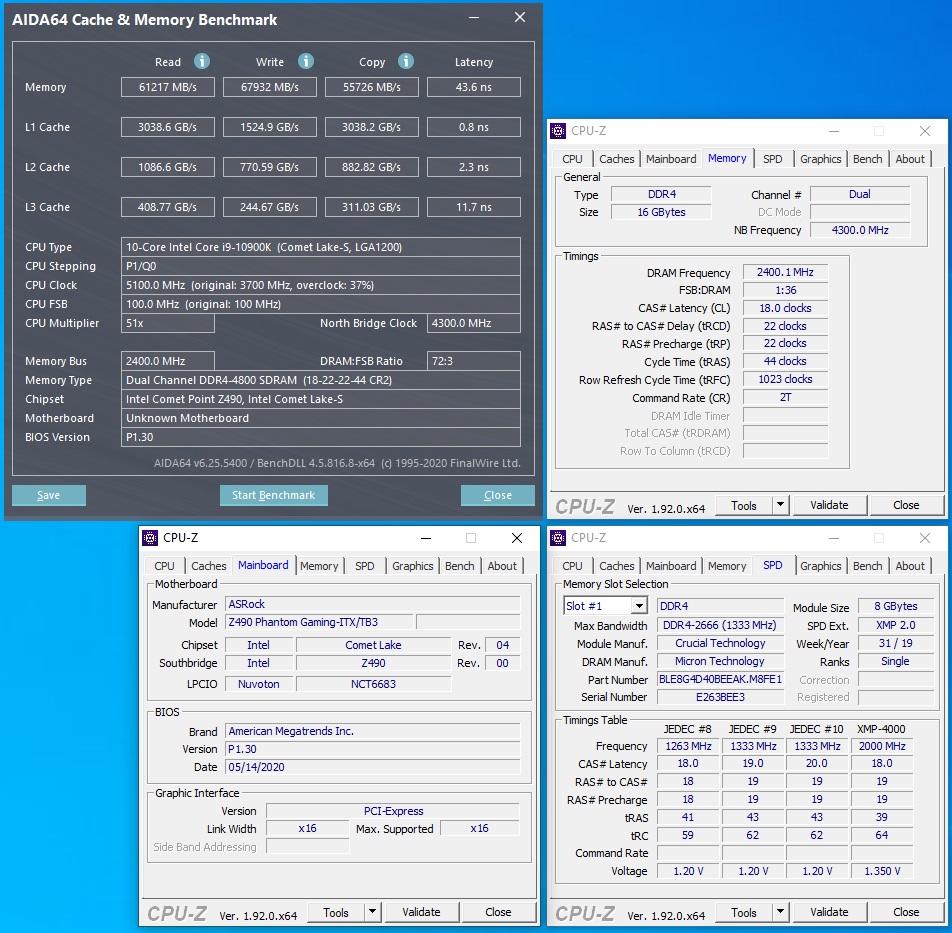Click L3 Cache latency 11.7 ns
The height and width of the screenshot is (933, 952).
pos(474,207)
